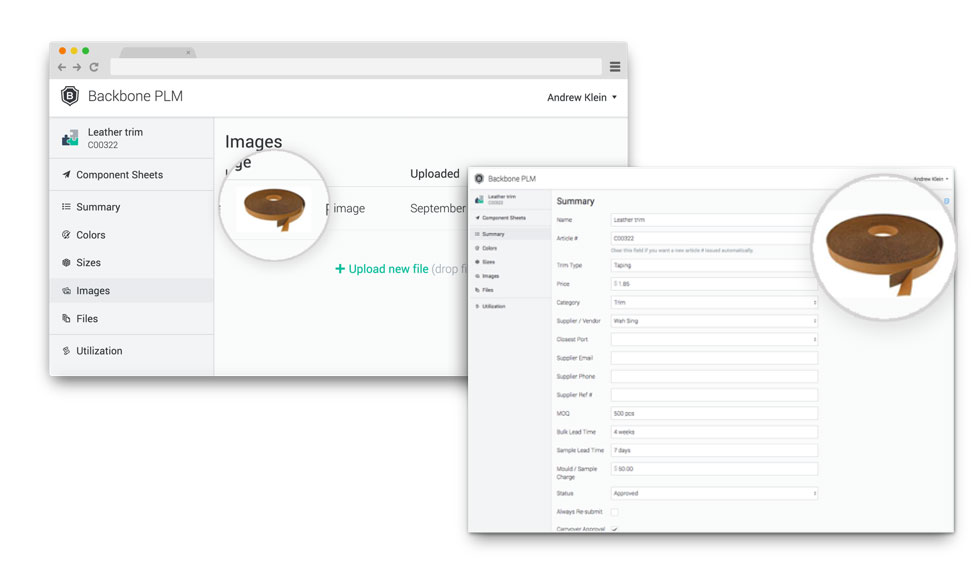Click the Price field 1.85
Image resolution: width=978 pixels, height=568 pixels.
pyautogui.click(x=714, y=284)
